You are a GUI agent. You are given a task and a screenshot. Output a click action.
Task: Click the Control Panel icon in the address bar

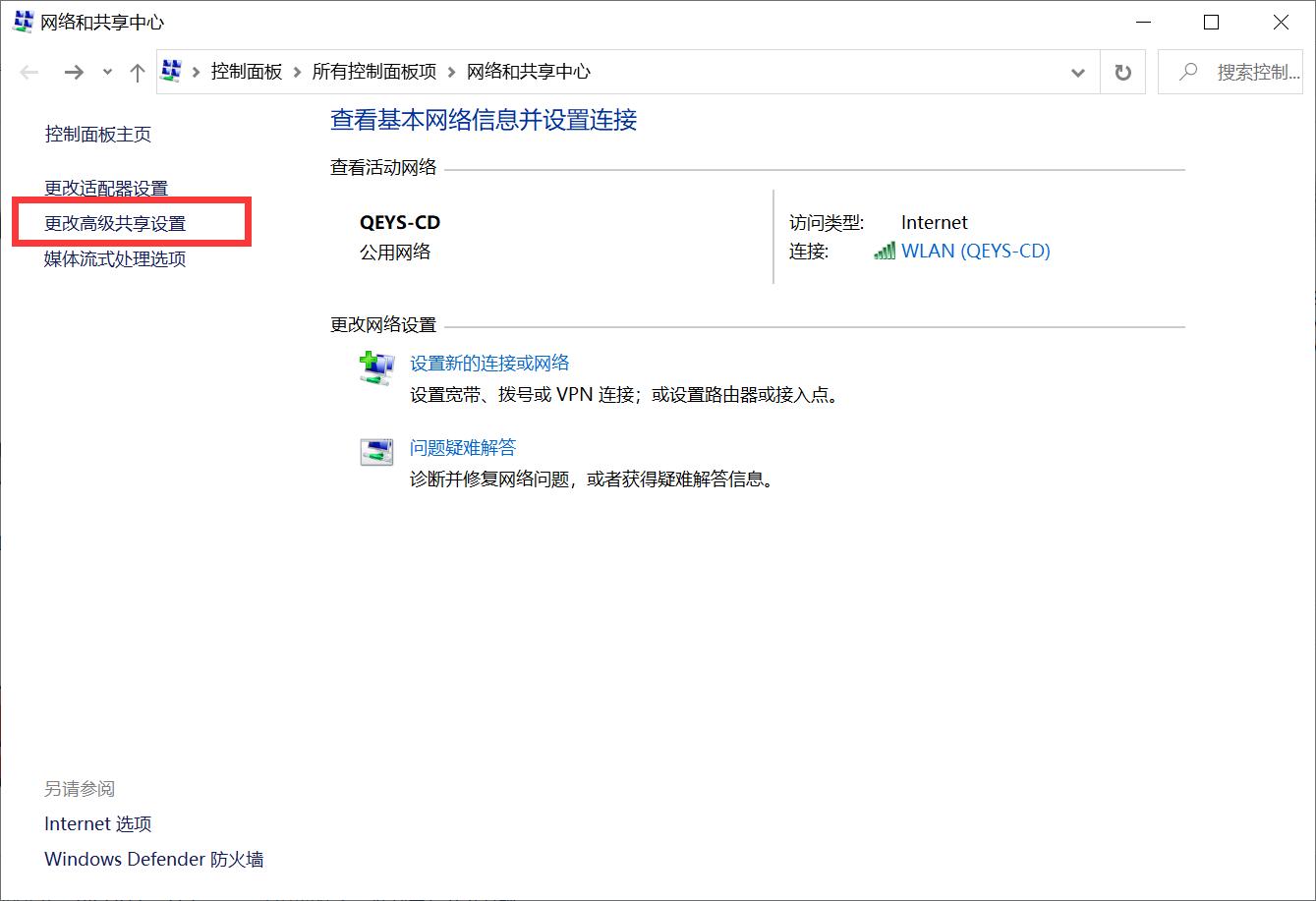coord(173,71)
